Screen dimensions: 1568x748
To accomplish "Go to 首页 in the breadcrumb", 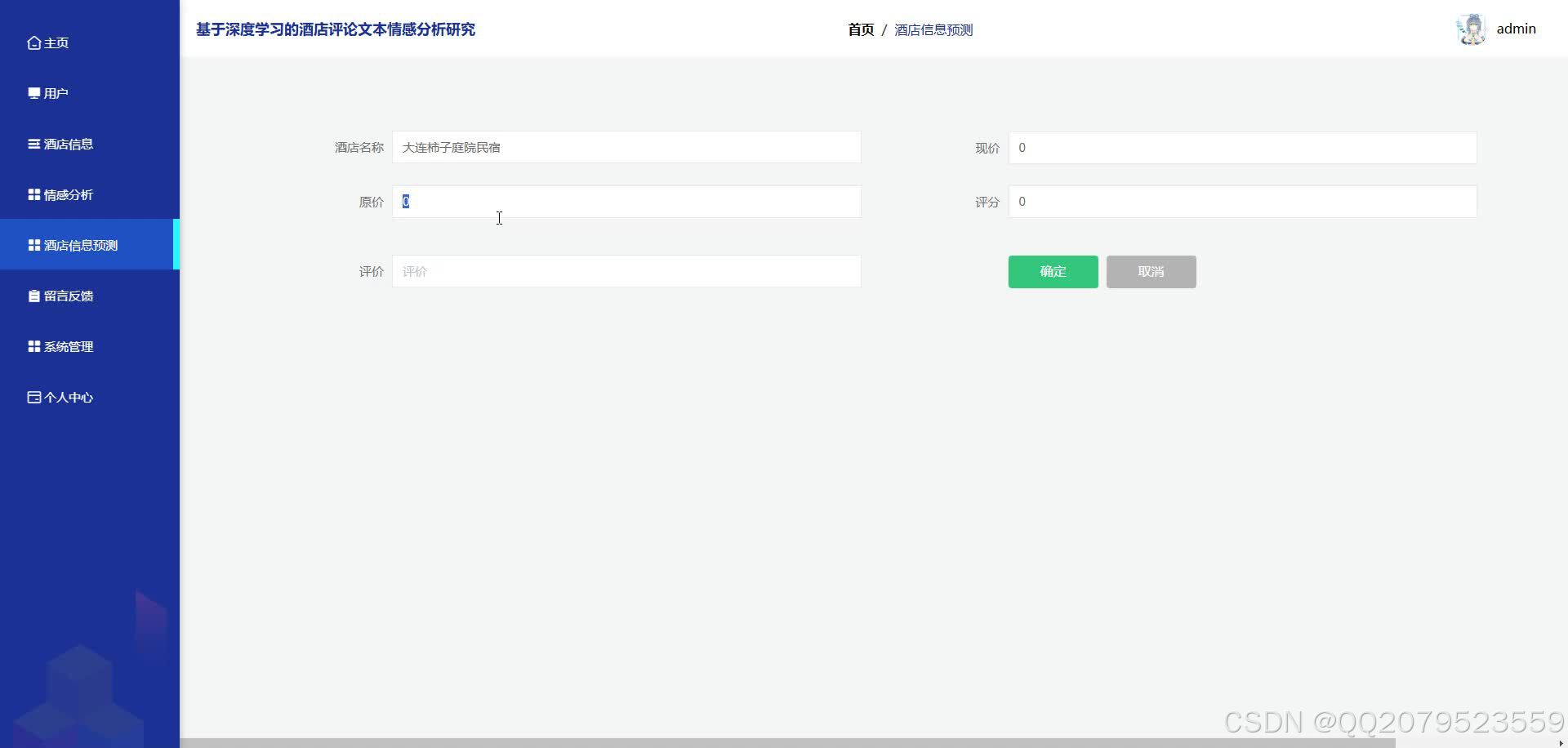I will coord(861,29).
